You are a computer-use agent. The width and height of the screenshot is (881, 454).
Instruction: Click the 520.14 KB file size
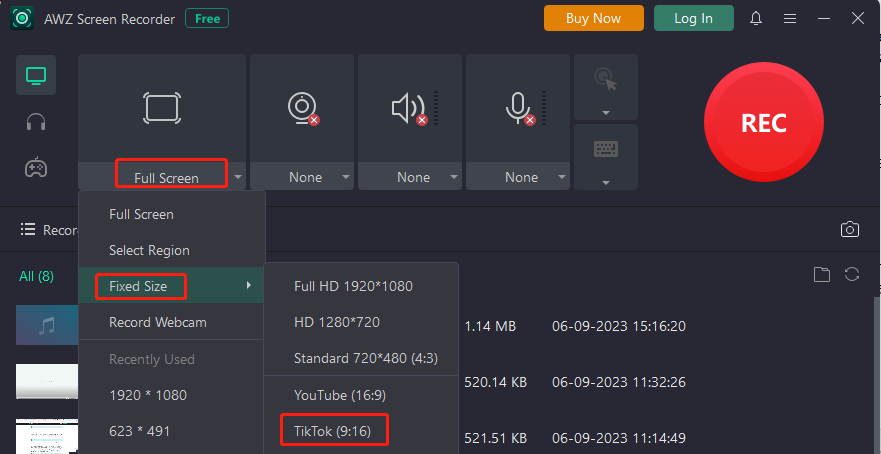pos(496,382)
